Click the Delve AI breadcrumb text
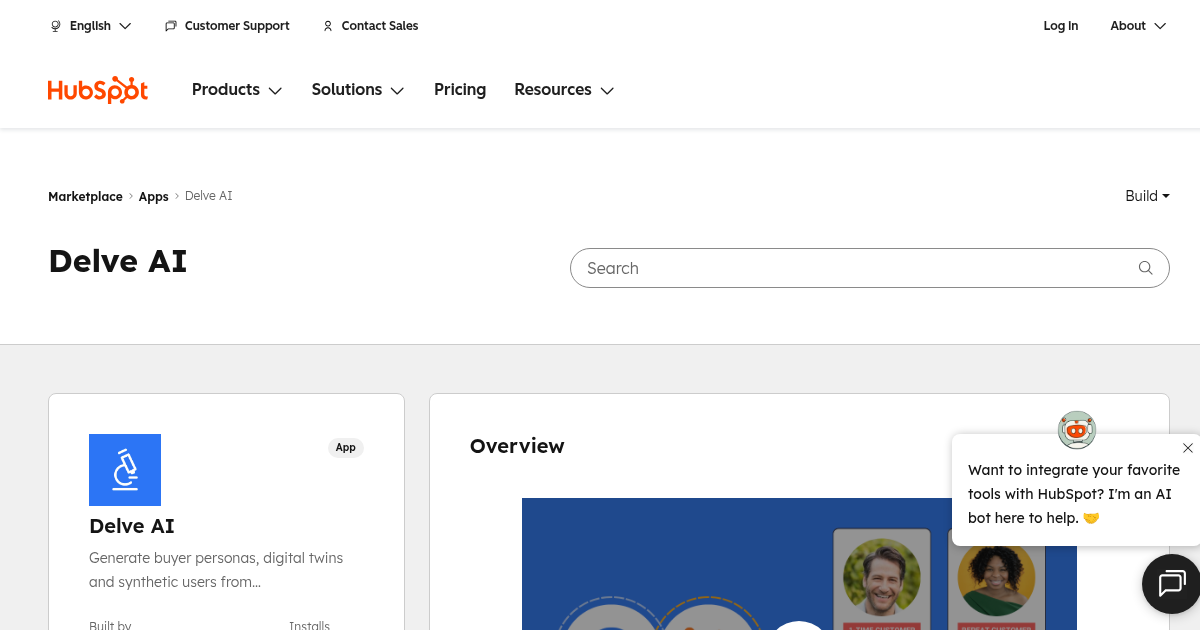This screenshot has height=630, width=1200. (209, 196)
